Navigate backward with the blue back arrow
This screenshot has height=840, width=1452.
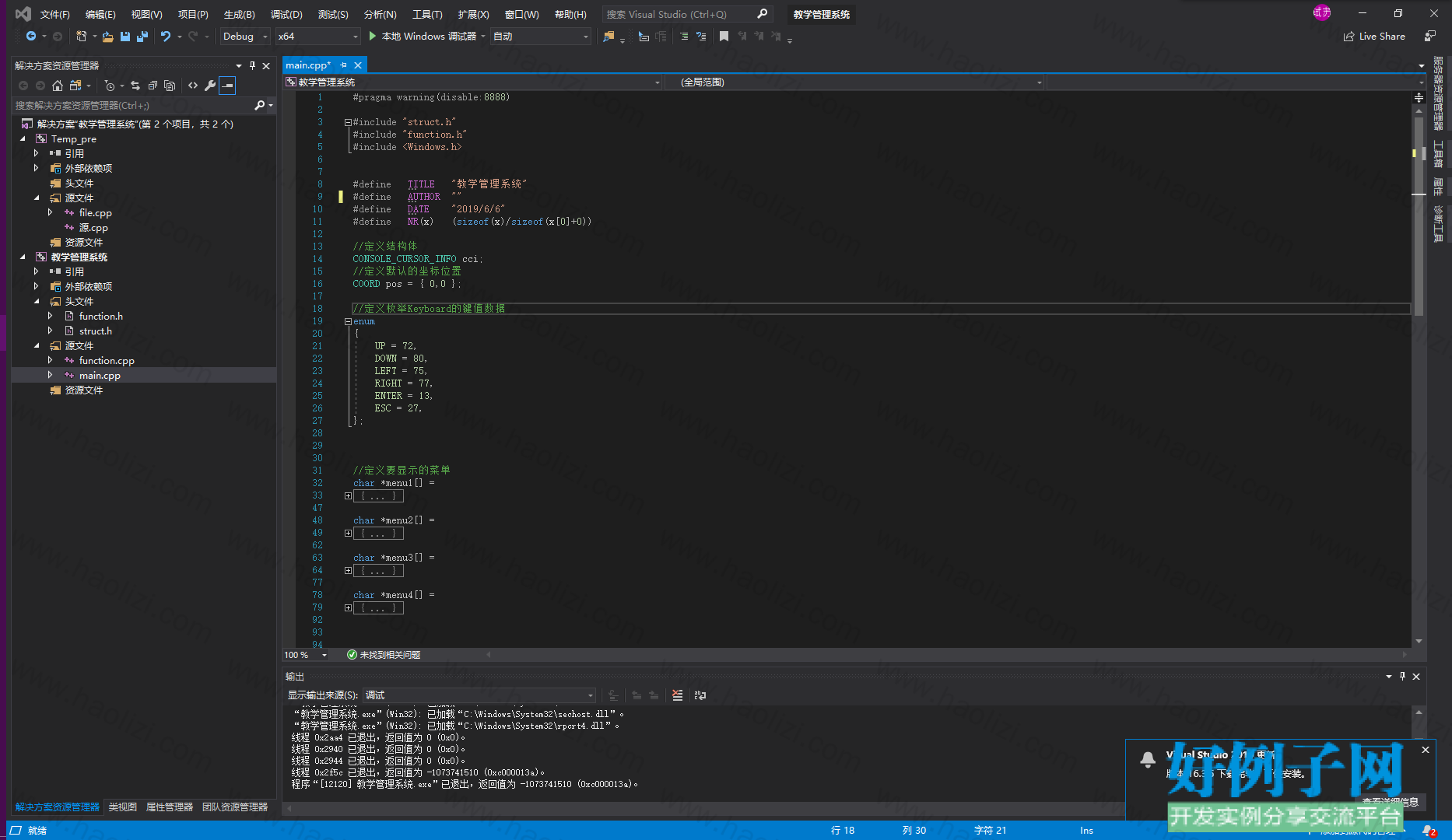(31, 36)
